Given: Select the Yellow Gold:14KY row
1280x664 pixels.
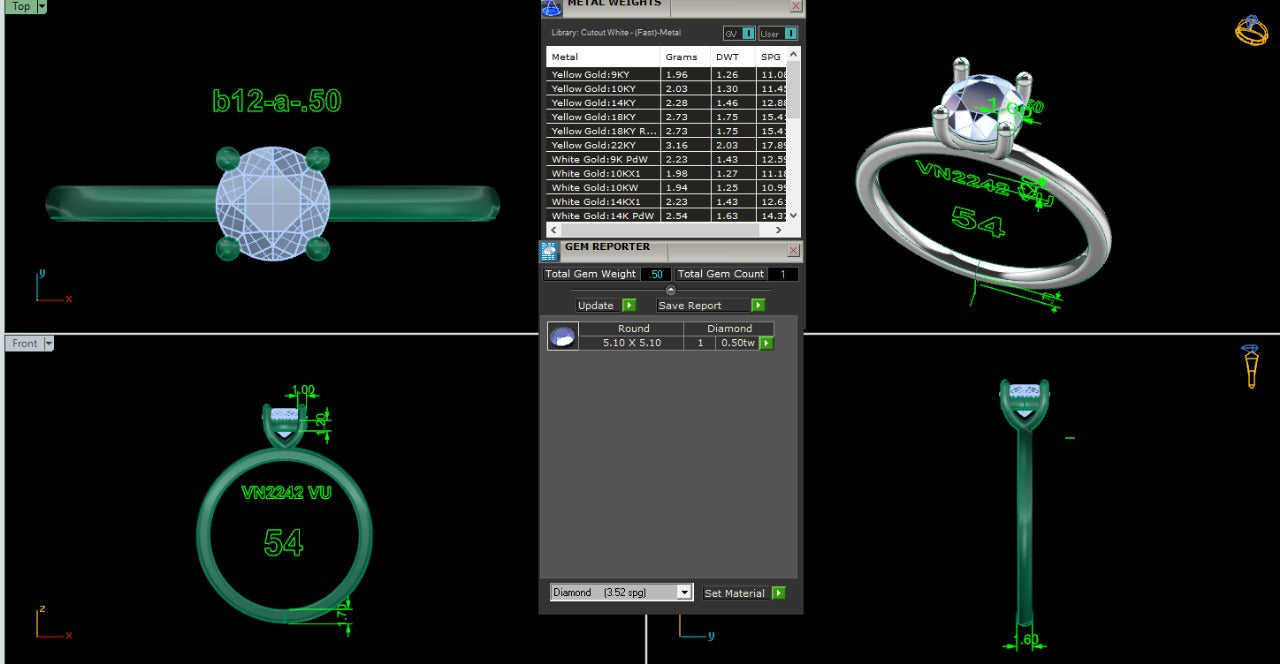Looking at the screenshot, I should pyautogui.click(x=667, y=103).
